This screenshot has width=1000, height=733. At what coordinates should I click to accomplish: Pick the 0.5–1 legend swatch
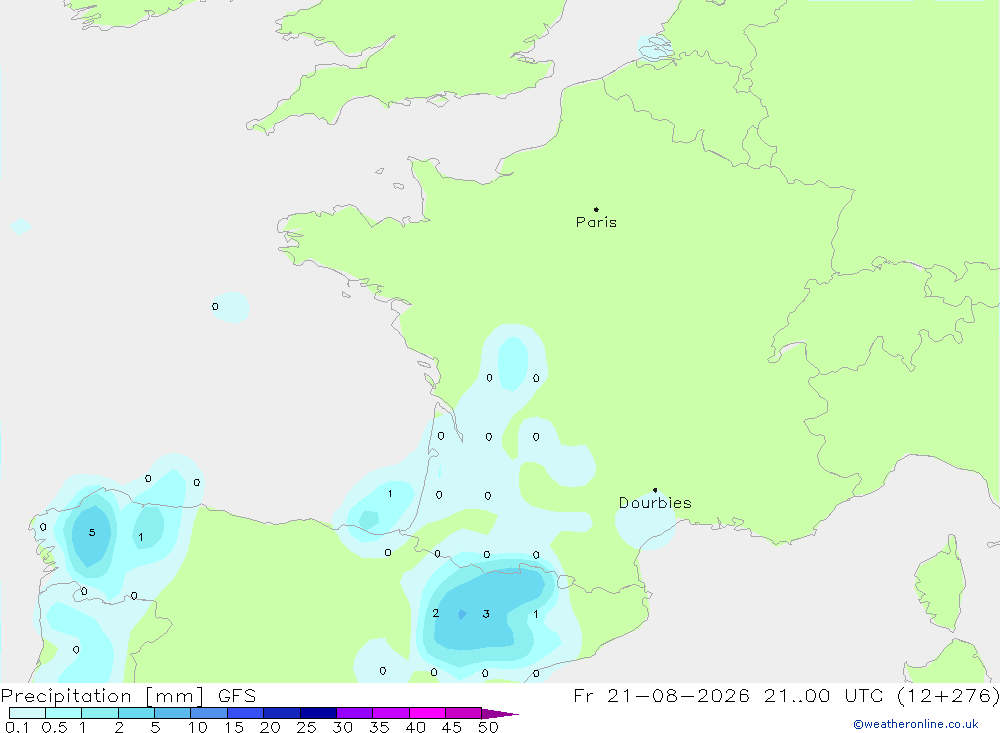point(64,713)
